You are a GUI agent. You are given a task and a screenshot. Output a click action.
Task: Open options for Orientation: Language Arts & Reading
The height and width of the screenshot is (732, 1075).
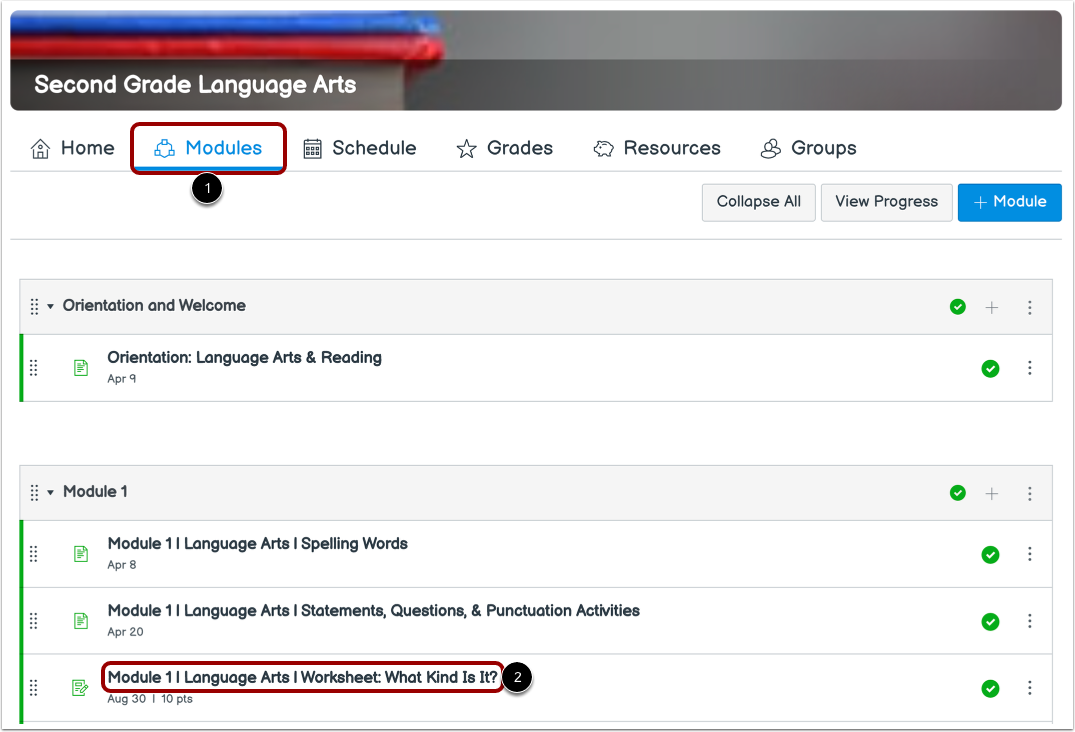1029,368
